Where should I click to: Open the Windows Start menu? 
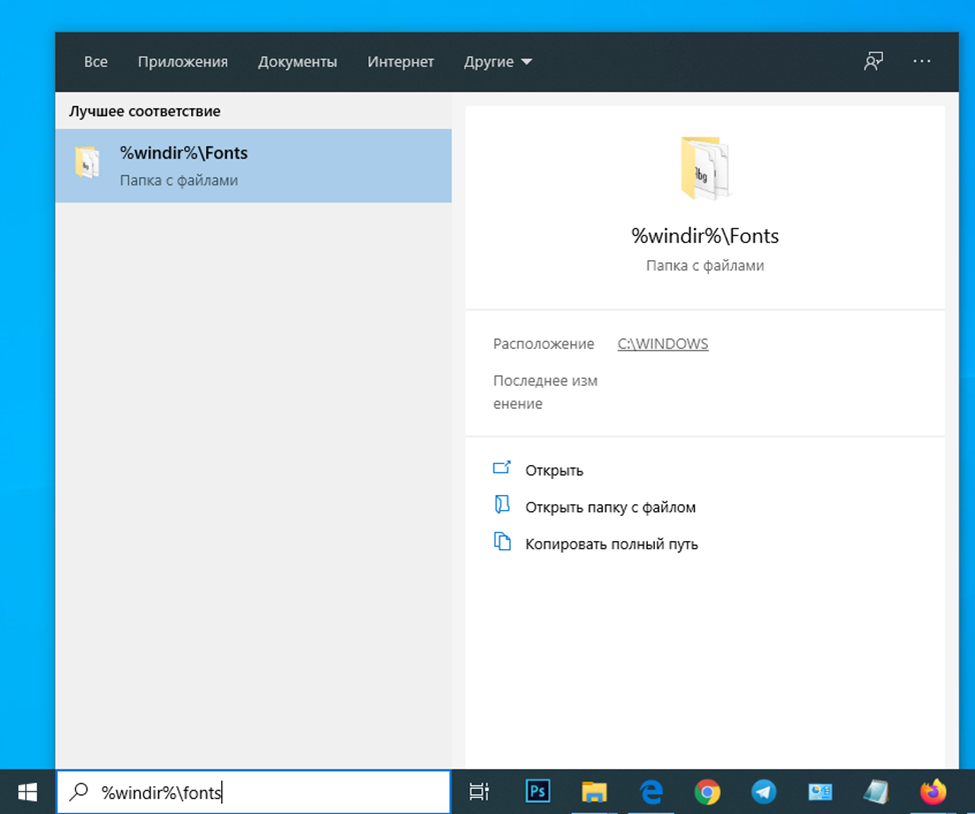coord(27,792)
